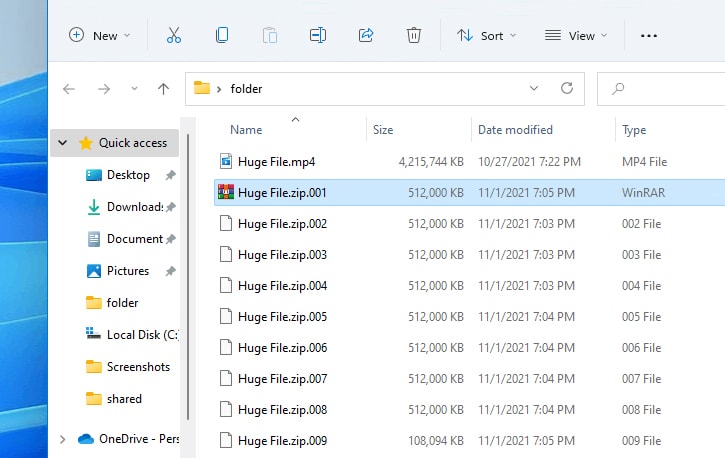Select Huge File.zip.008 file
The width and height of the screenshot is (725, 458).
pyautogui.click(x=282, y=409)
